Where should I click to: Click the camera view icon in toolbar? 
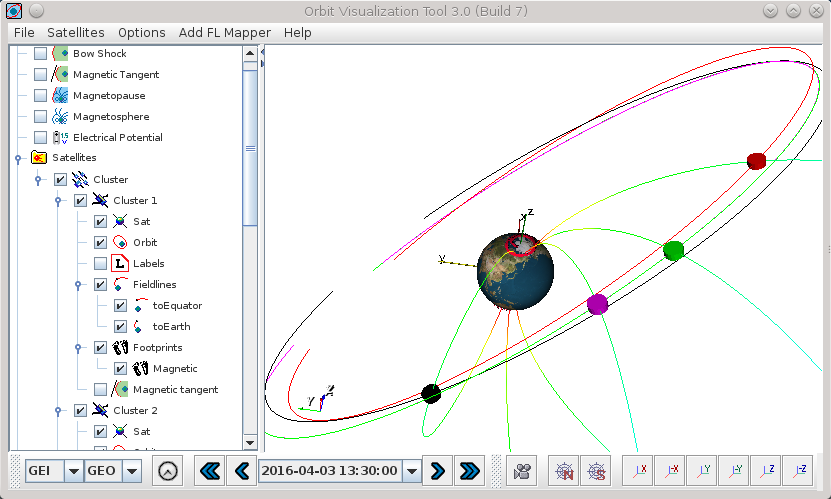click(522, 471)
